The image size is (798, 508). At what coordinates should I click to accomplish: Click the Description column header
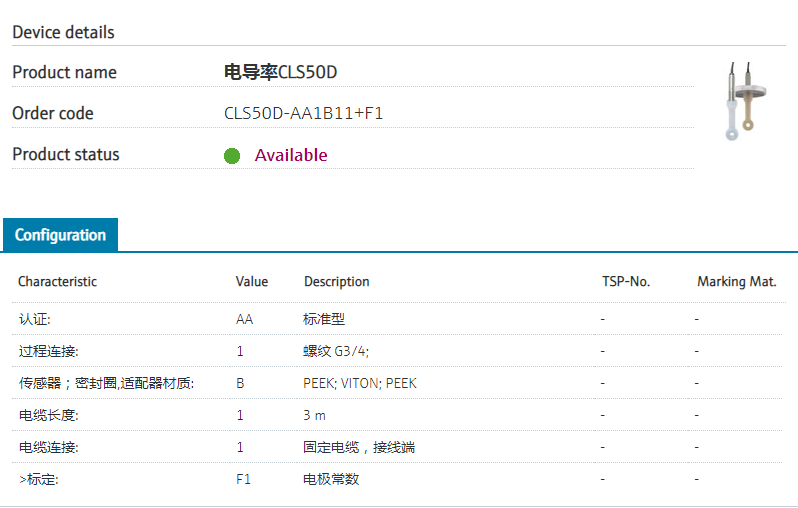tap(337, 282)
